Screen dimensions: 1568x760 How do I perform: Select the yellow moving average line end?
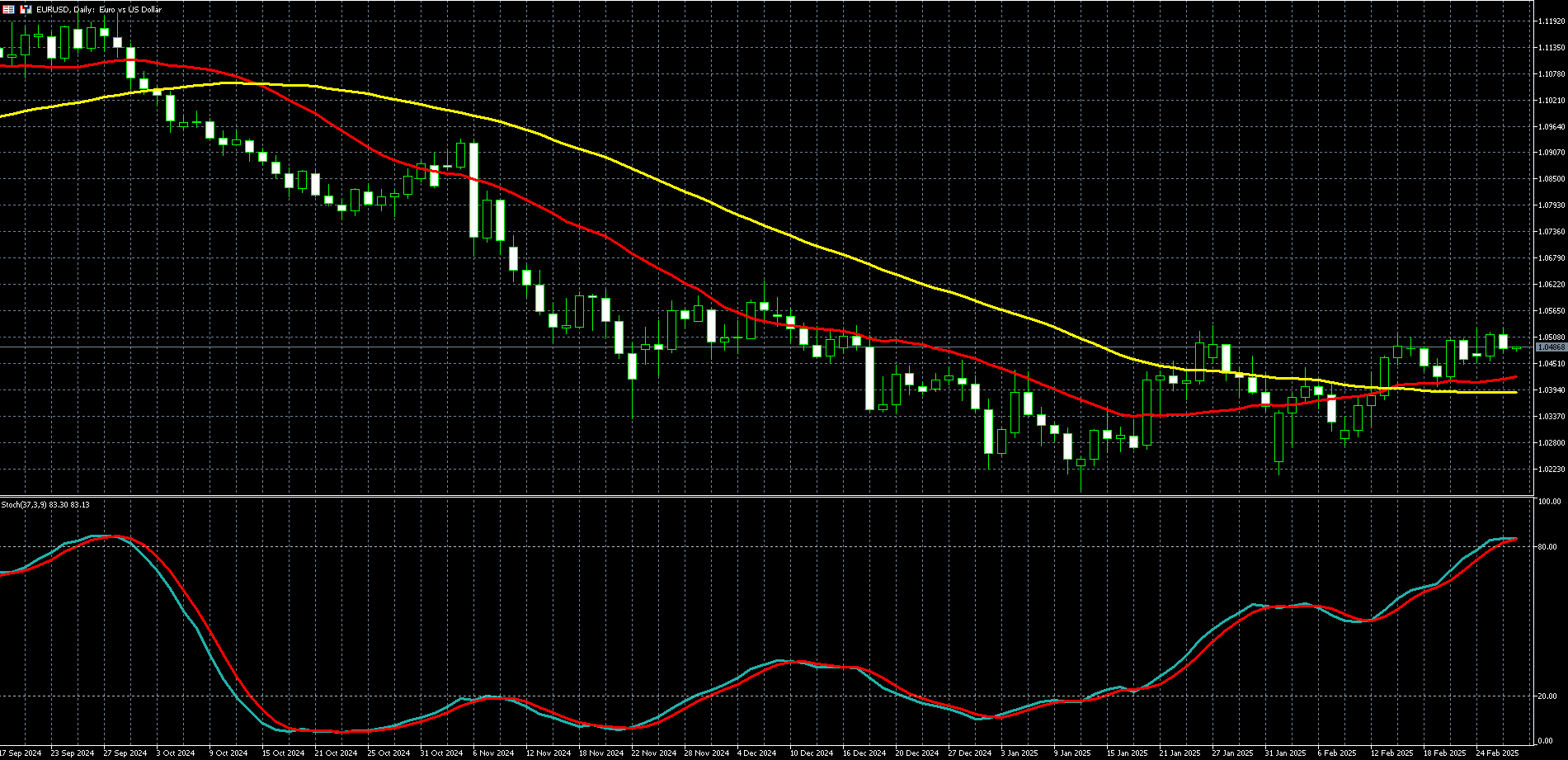pyautogui.click(x=1516, y=392)
